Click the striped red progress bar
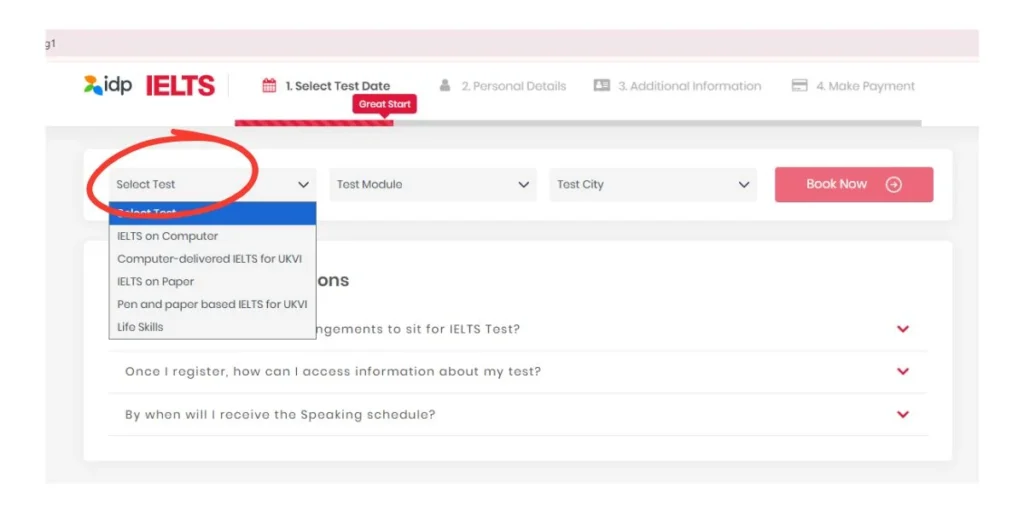The width and height of the screenshot is (1024, 512). [x=314, y=123]
